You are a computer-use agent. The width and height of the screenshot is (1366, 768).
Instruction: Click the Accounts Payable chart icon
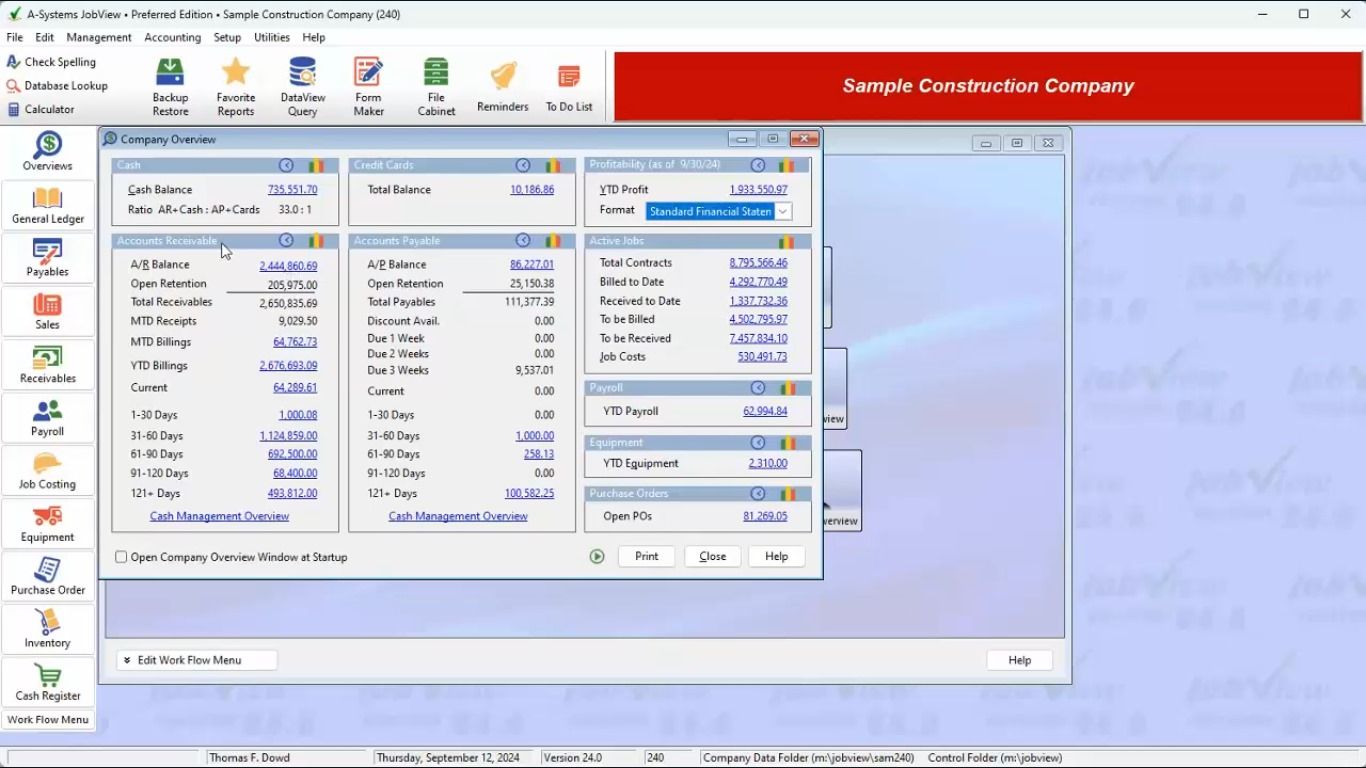(x=552, y=241)
